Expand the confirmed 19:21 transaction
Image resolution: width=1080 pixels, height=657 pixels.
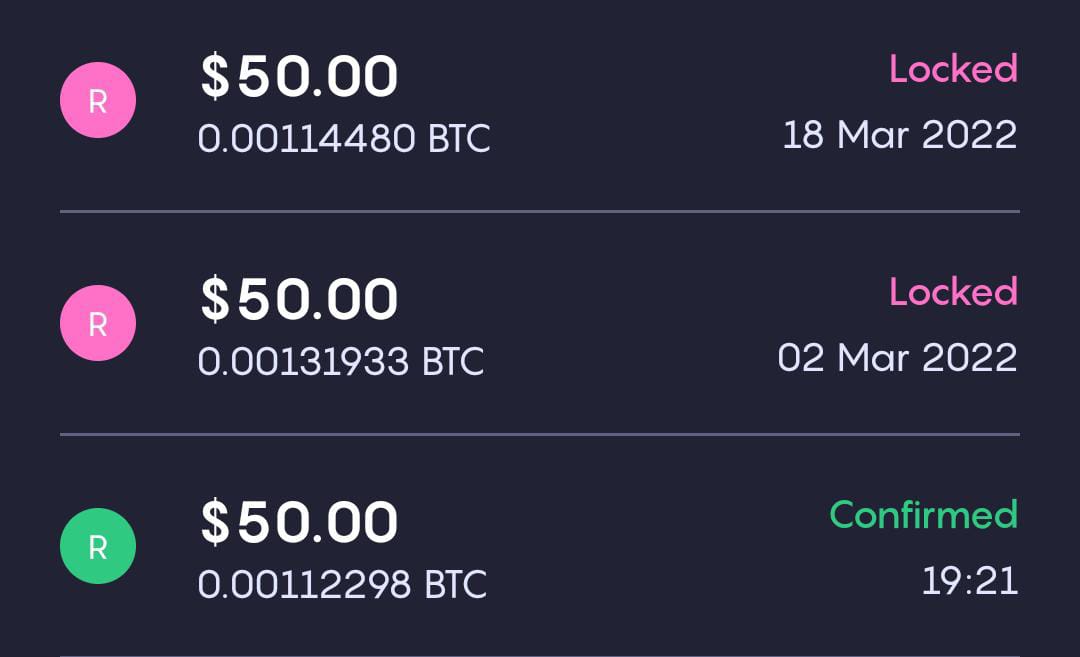click(540, 545)
